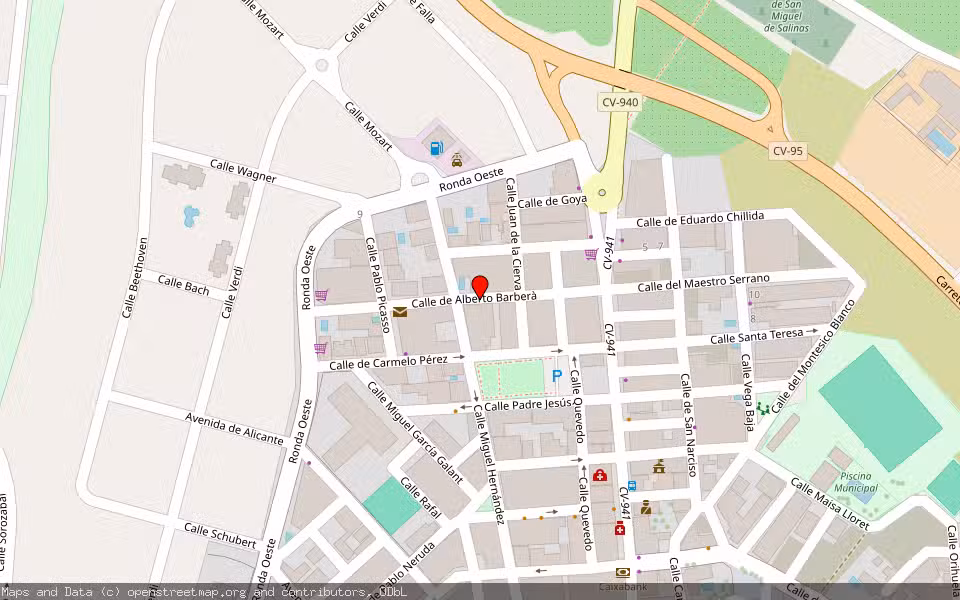Viewport: 960px width, 600px height.
Task: Click the Caixabank bank icon
Action: [623, 573]
